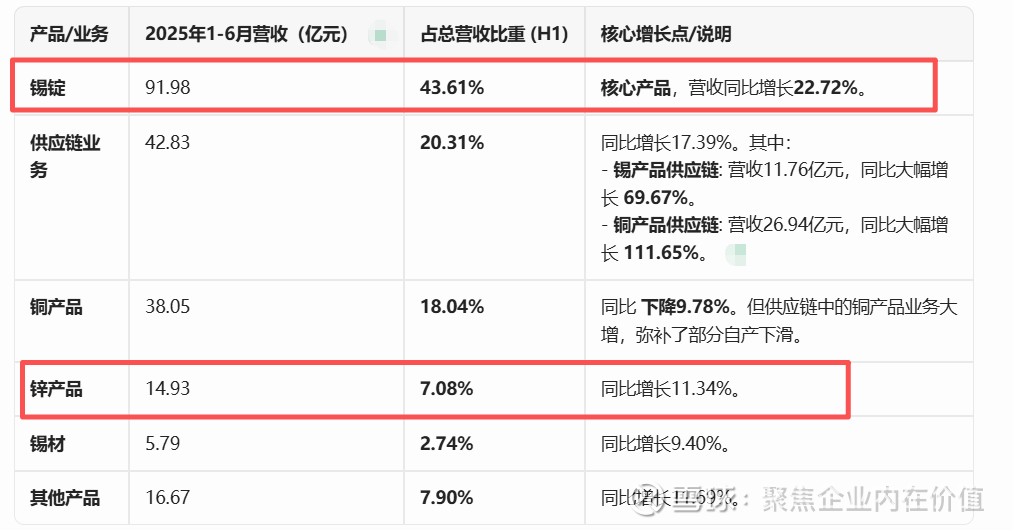Click the 43.61% share cell
This screenshot has width=1013, height=530.
[x=452, y=88]
